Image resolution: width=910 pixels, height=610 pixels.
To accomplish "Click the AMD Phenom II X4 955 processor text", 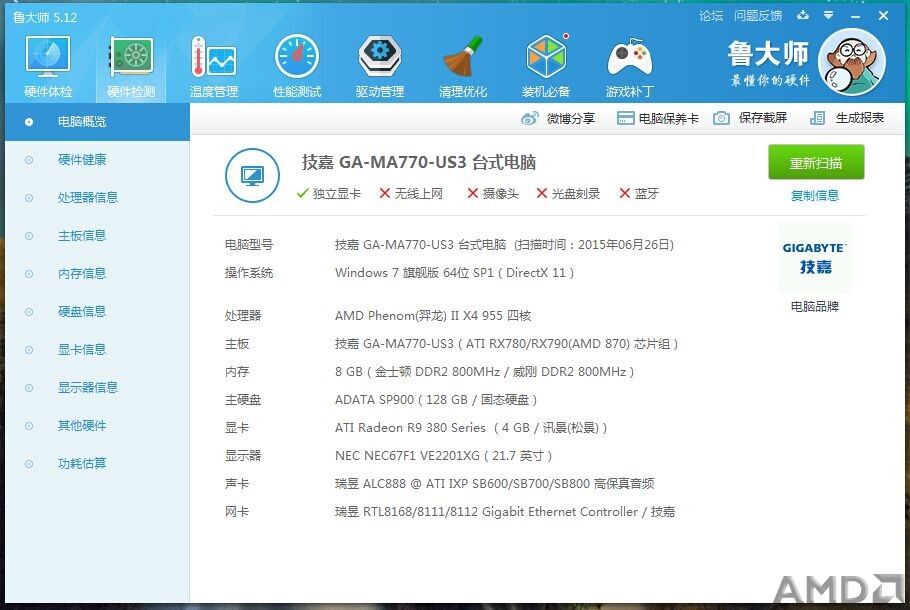I will 433,316.
